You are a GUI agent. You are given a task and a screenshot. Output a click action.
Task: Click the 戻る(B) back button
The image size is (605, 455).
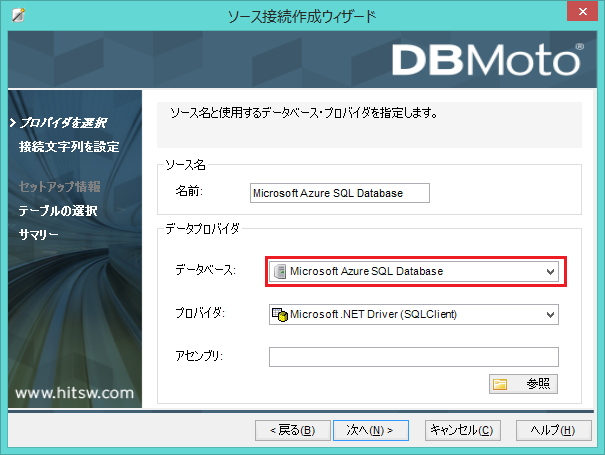(293, 430)
